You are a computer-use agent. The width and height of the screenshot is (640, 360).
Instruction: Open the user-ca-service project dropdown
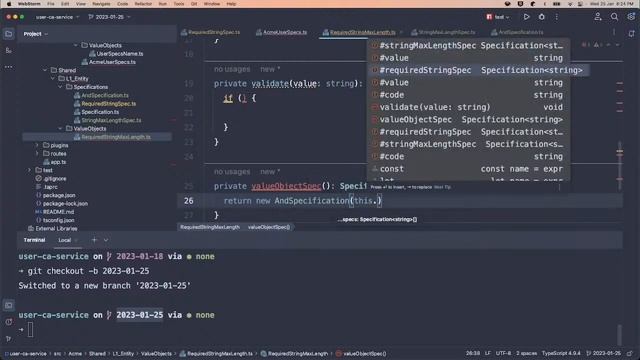pos(57,17)
